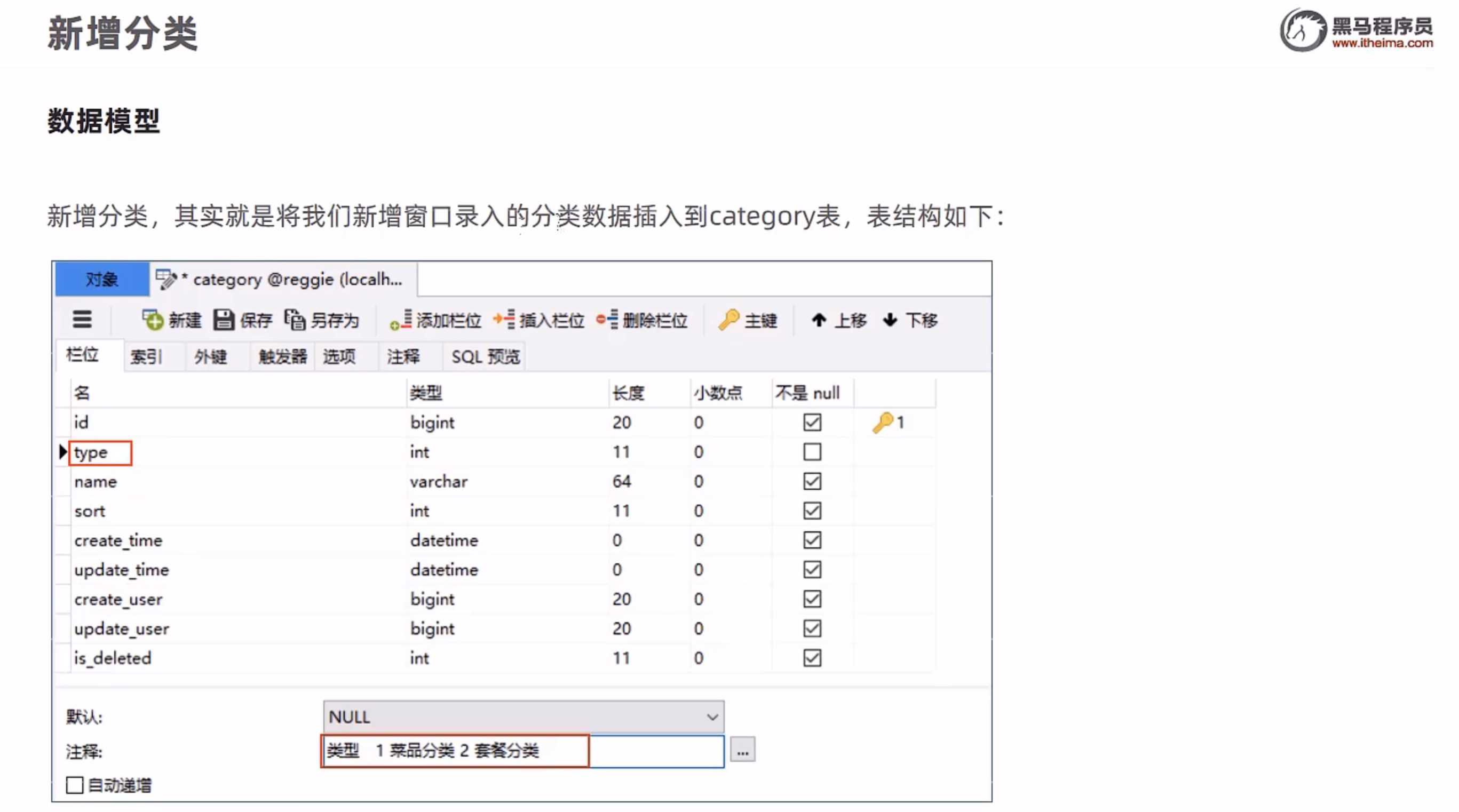Viewport: 1459px width, 812px height.
Task: Check the Not Null box for type row
Action: 812,452
